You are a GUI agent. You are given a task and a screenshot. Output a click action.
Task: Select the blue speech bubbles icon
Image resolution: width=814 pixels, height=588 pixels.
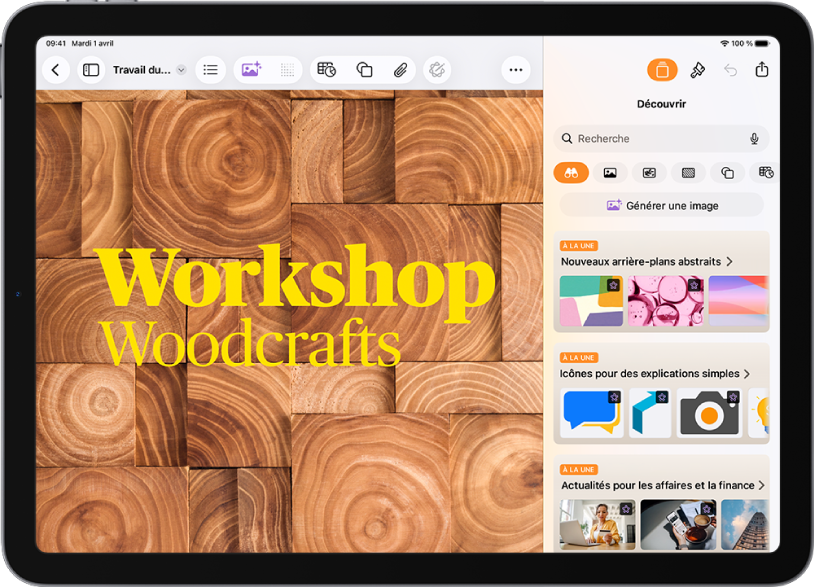591,413
